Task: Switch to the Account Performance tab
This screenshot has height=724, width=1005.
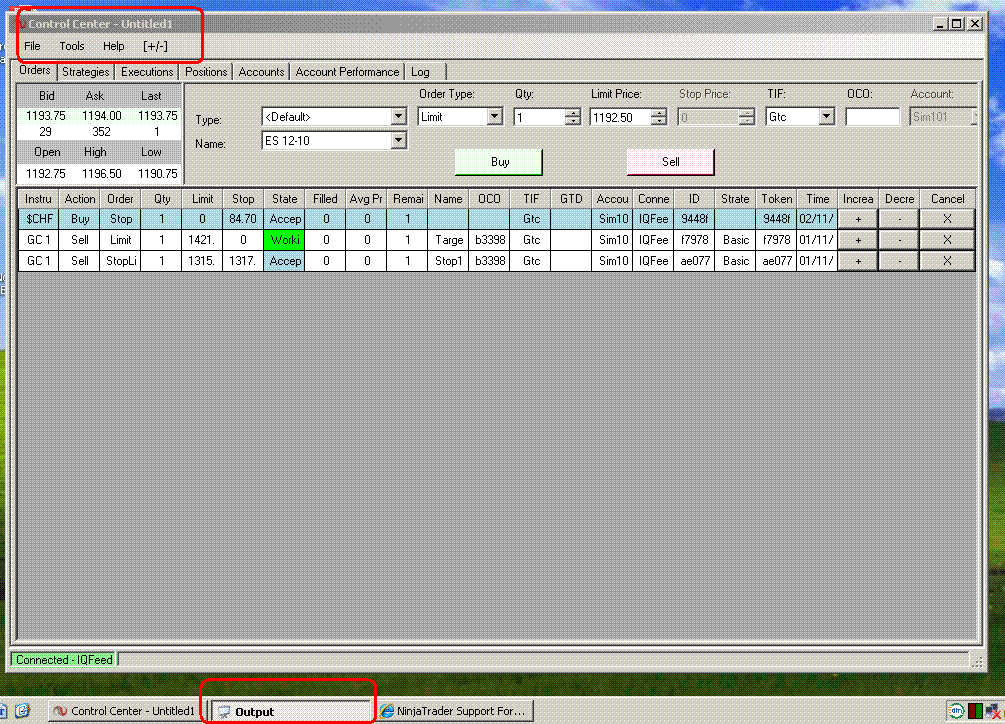Action: coord(347,72)
